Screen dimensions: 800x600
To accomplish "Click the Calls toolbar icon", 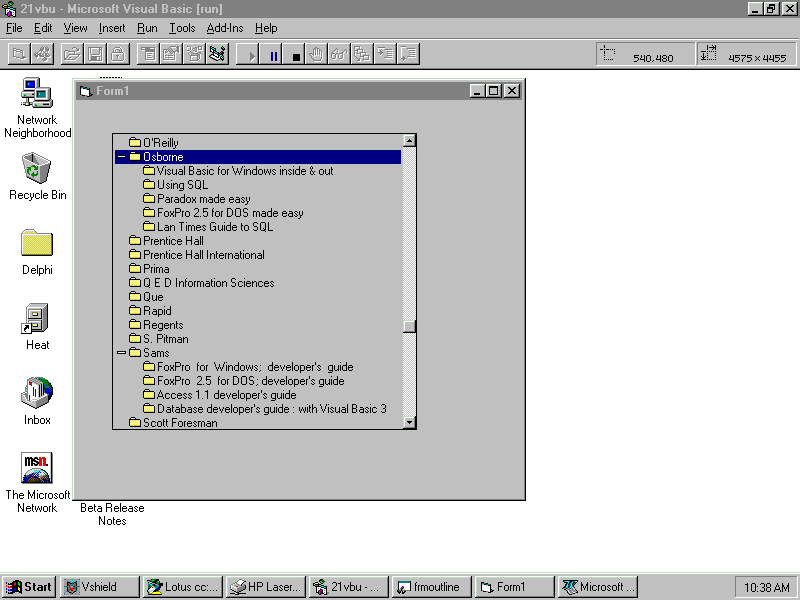I will (362, 55).
